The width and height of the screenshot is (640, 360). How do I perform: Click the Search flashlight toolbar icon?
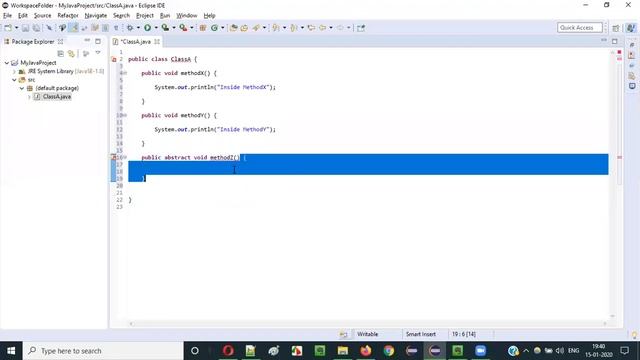point(256,28)
